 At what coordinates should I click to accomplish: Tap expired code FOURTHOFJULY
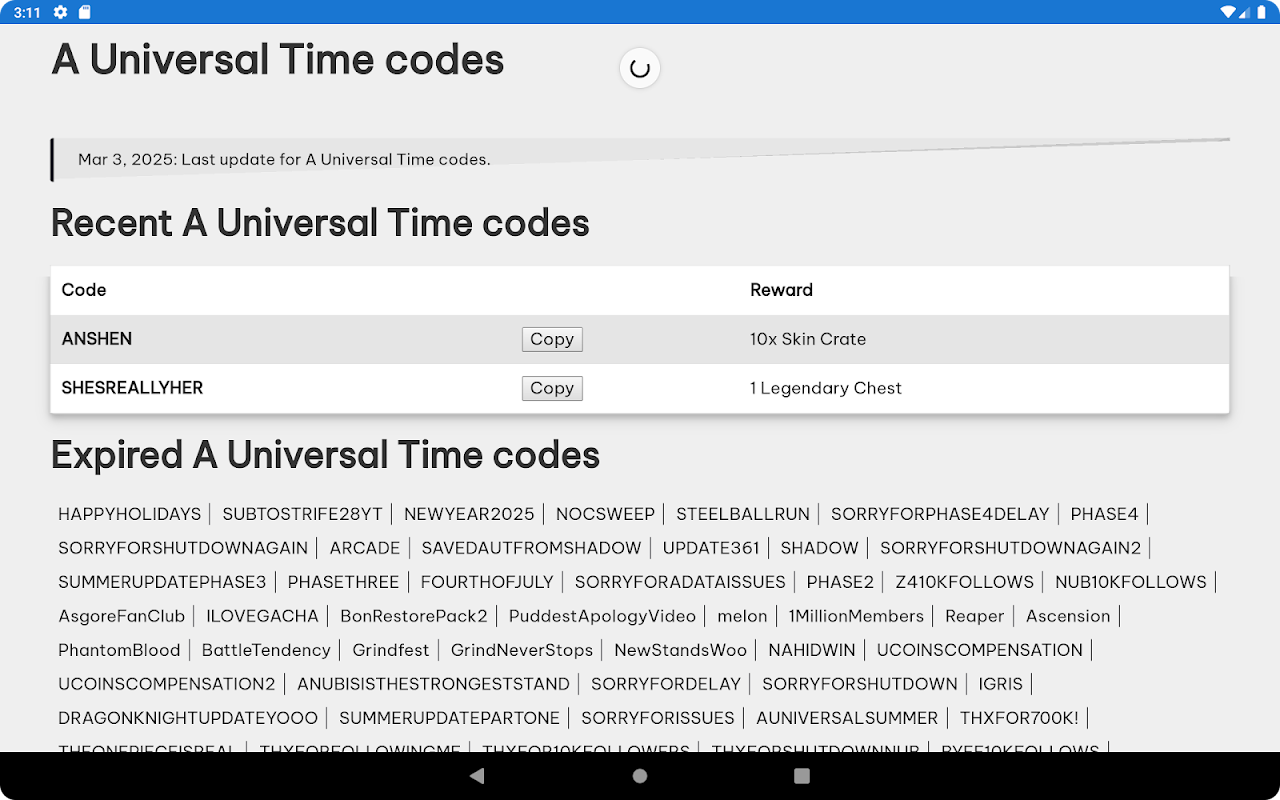coord(487,582)
